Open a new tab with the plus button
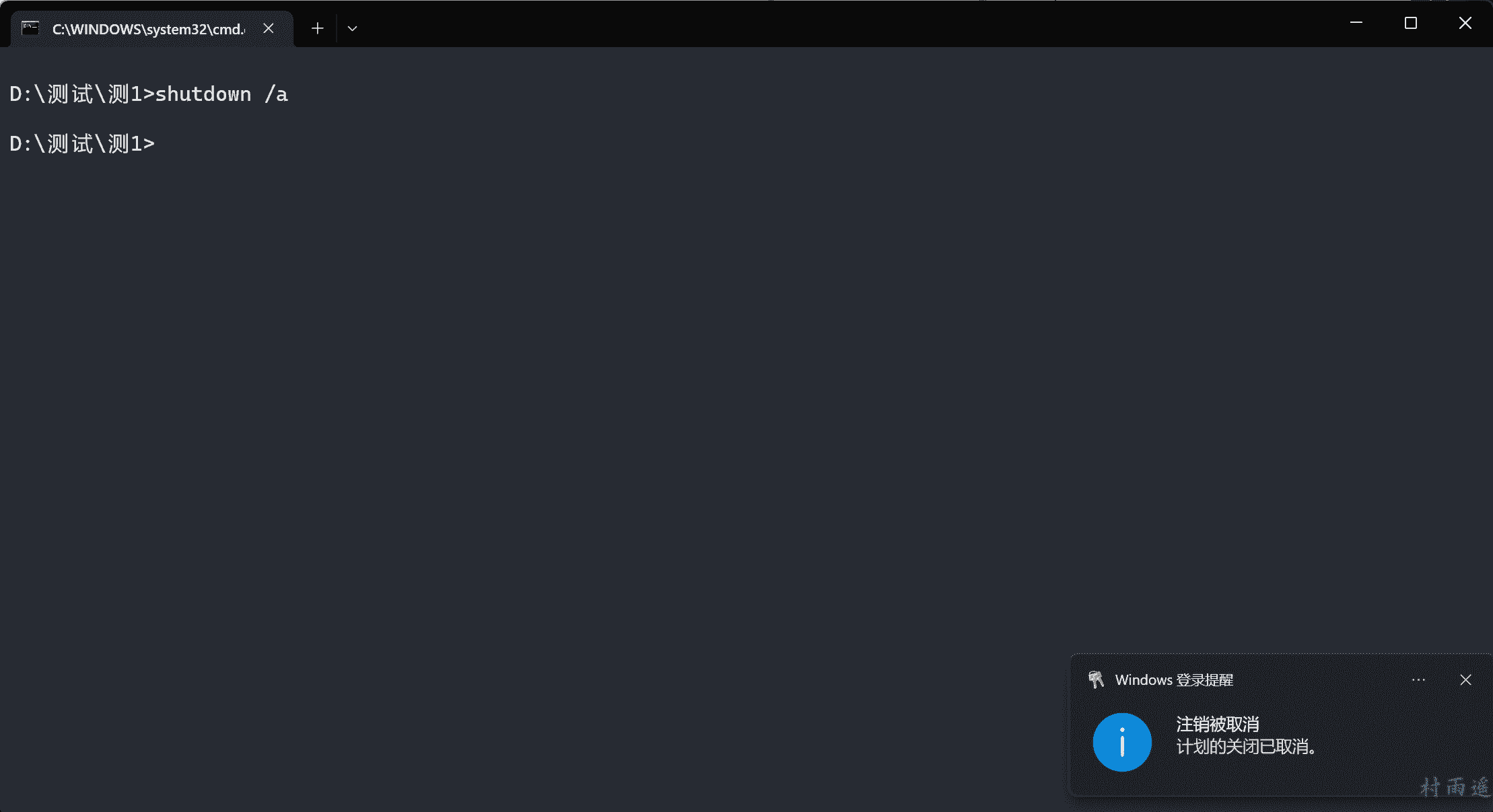Screen dimensions: 1493x812 [318, 28]
